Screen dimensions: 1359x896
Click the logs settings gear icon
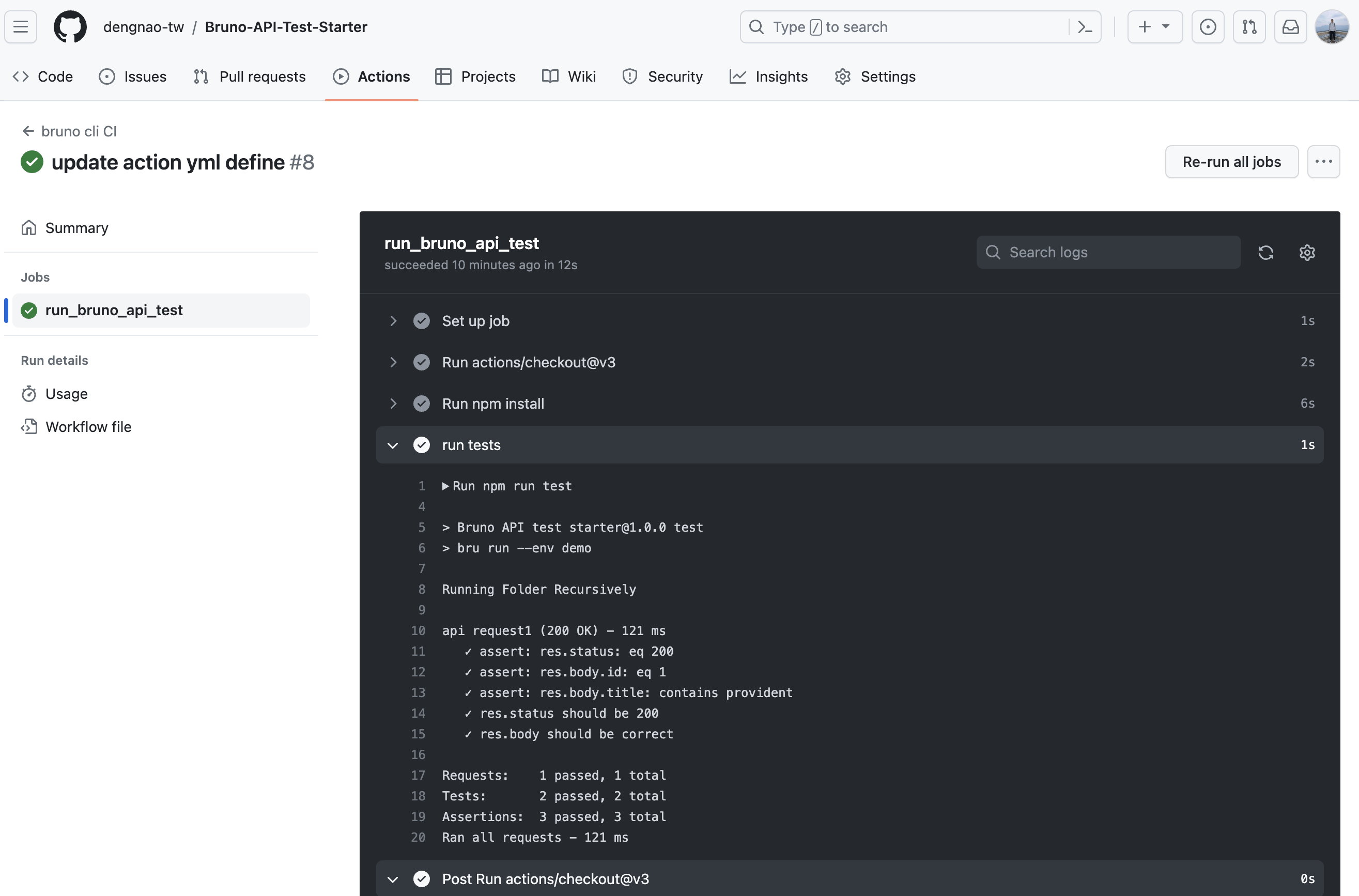pos(1307,252)
